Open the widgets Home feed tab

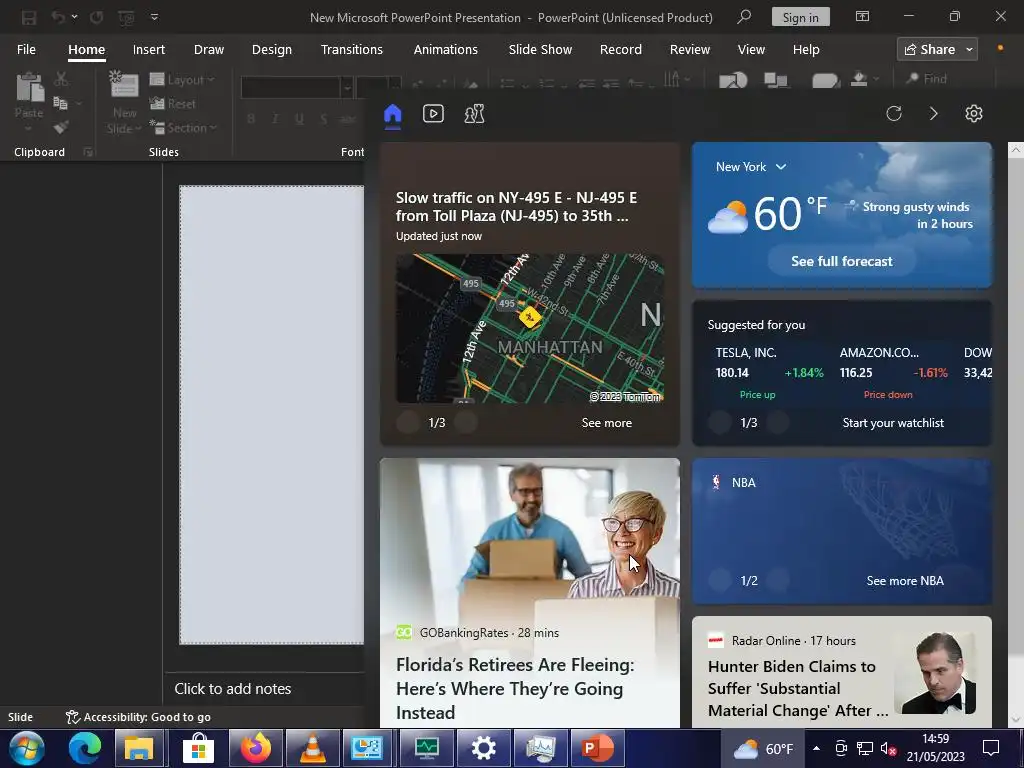(392, 114)
